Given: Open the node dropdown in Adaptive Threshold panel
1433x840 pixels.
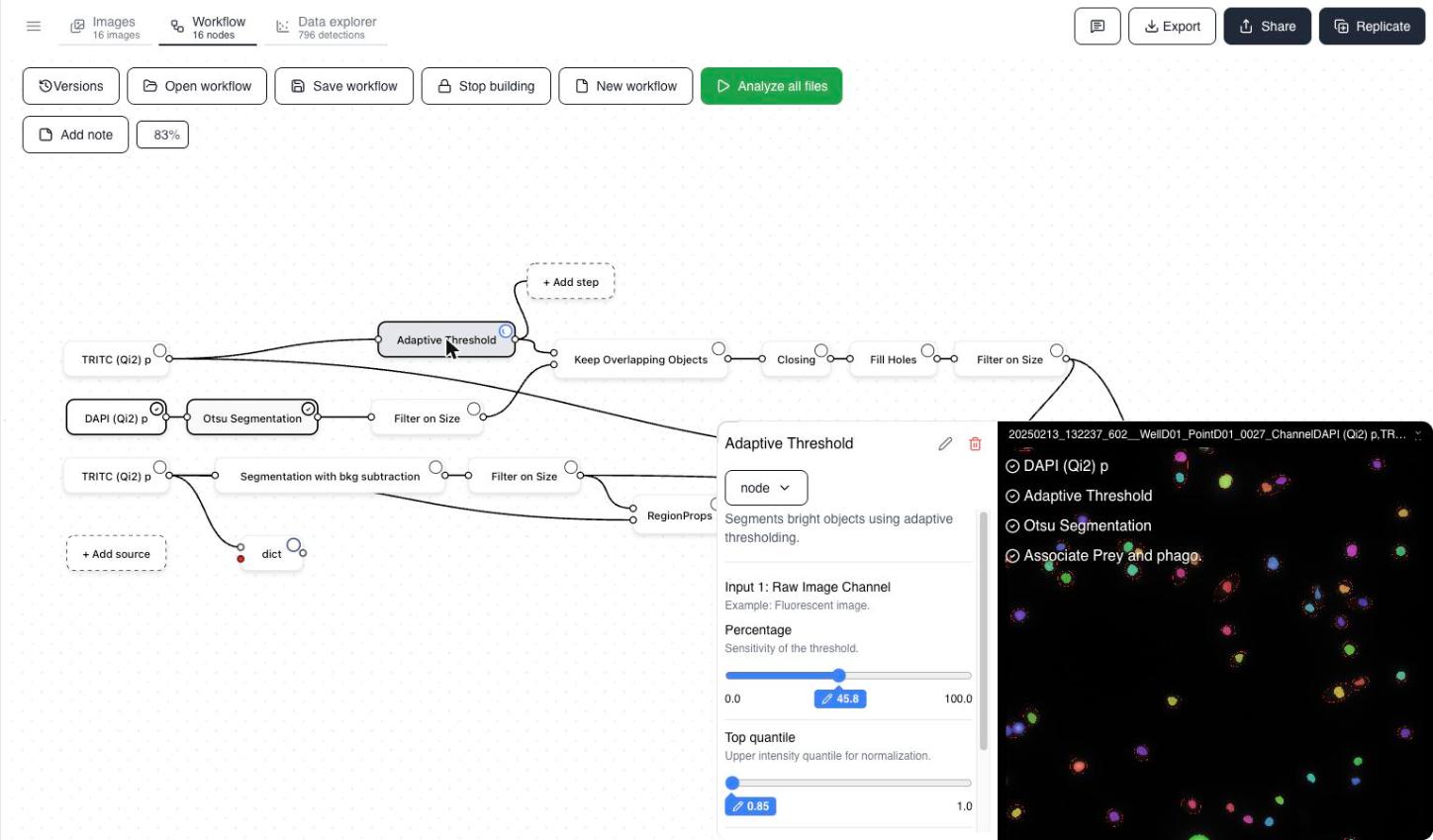Looking at the screenshot, I should tap(766, 488).
